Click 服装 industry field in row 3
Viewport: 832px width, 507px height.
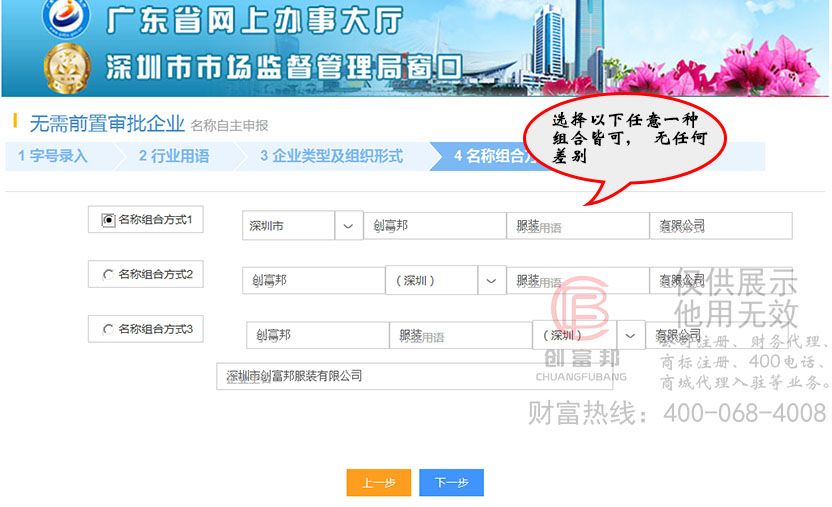point(461,335)
